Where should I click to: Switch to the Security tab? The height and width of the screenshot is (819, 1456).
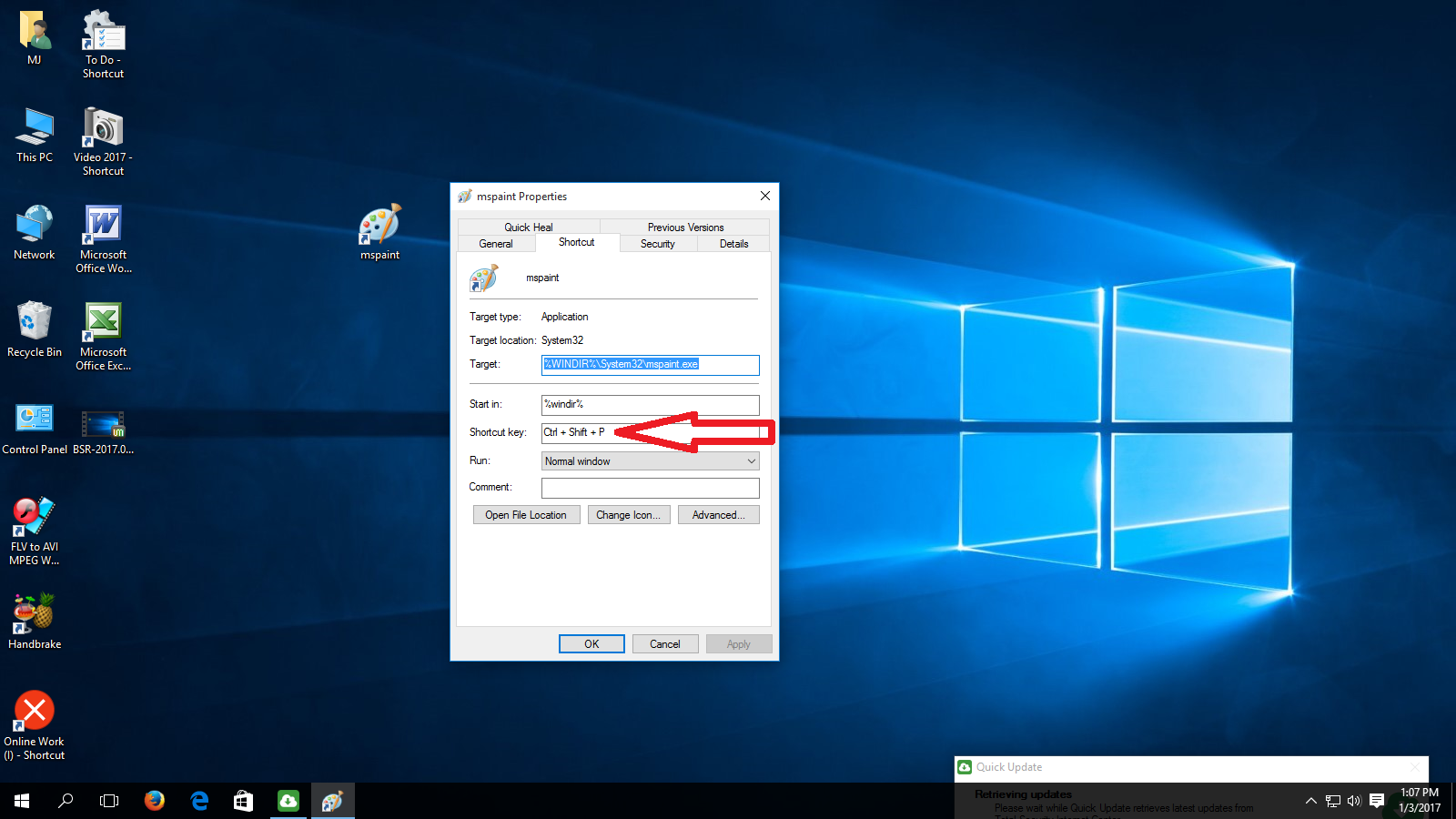click(x=658, y=244)
